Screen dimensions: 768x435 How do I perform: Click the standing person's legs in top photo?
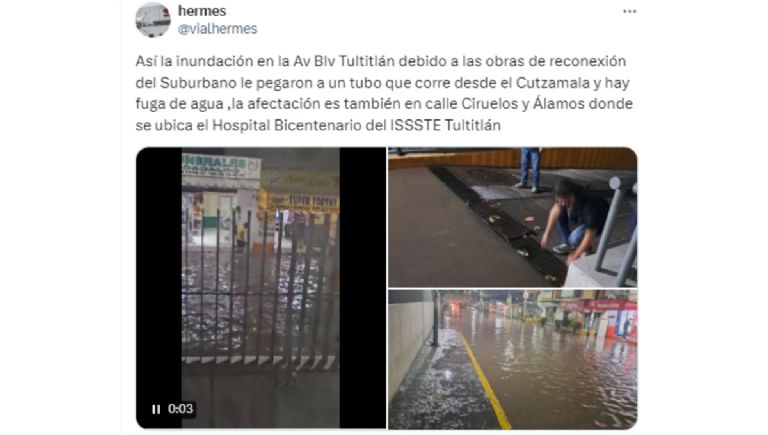tap(529, 169)
